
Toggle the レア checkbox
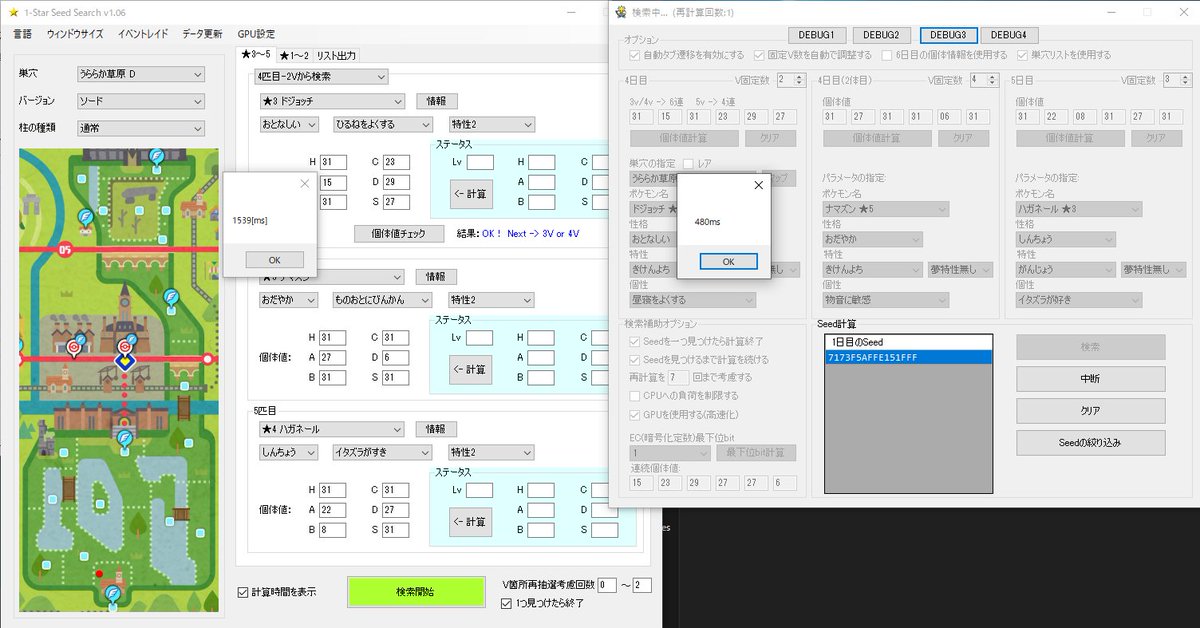pyautogui.click(x=688, y=163)
